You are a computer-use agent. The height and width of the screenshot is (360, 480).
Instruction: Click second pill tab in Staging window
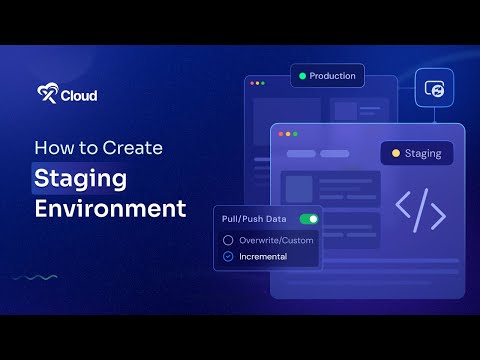click(x=335, y=154)
